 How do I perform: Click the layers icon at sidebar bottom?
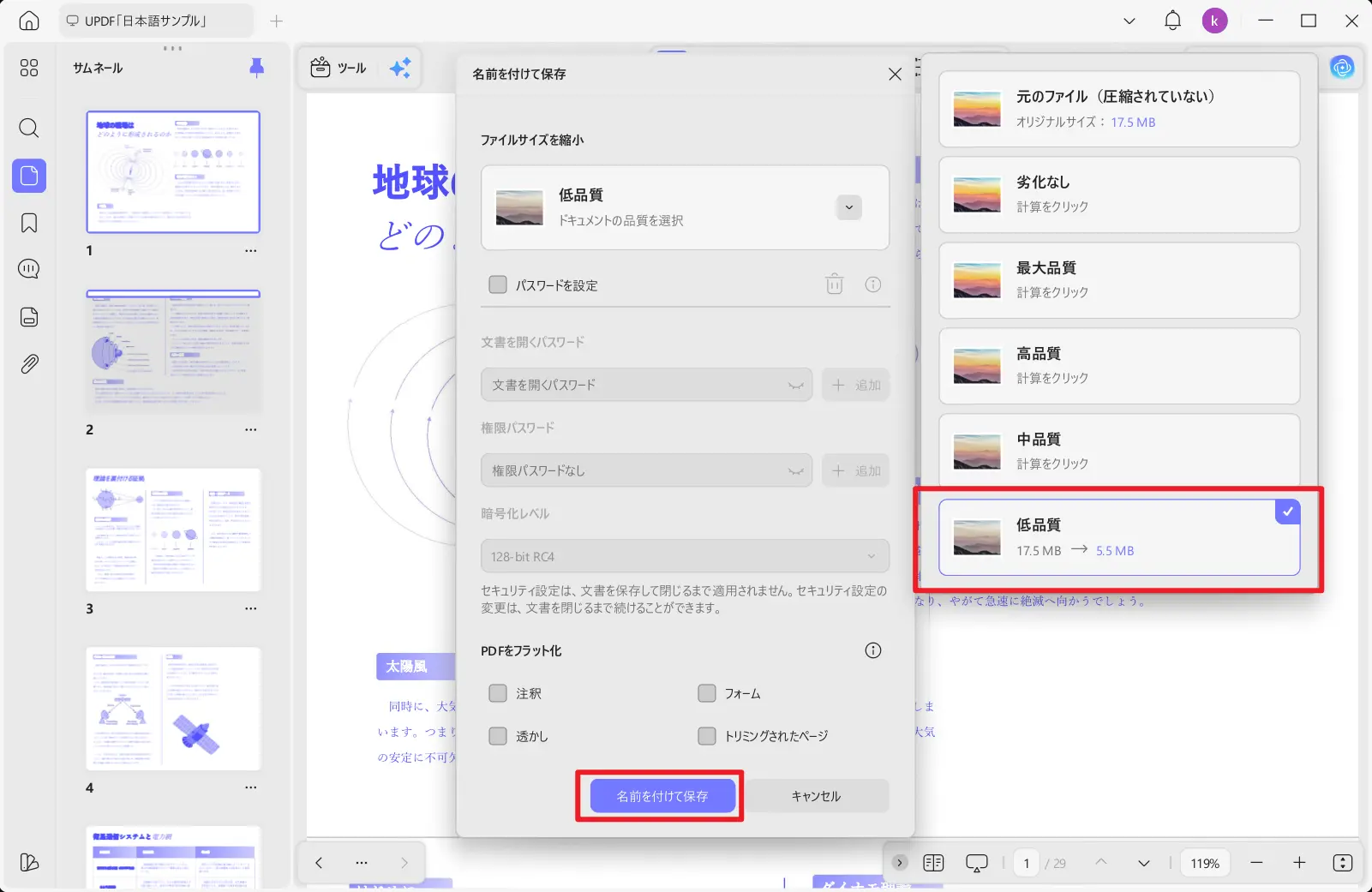pyautogui.click(x=29, y=862)
